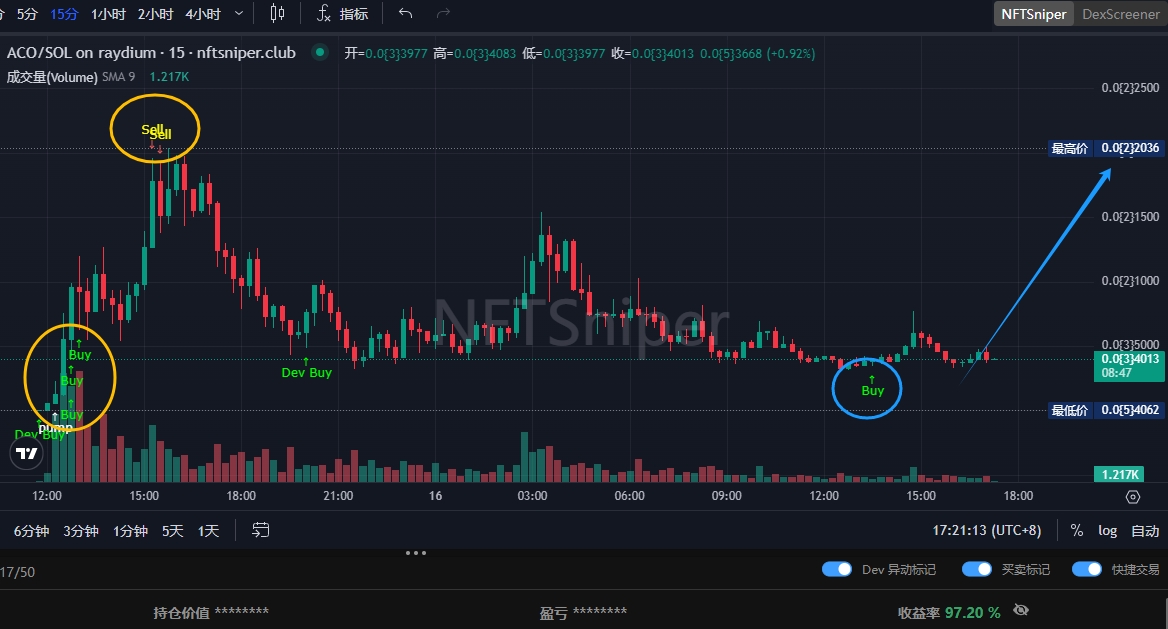This screenshot has width=1168, height=629.
Task: Click the date label 16 on time axis
Action: point(435,496)
